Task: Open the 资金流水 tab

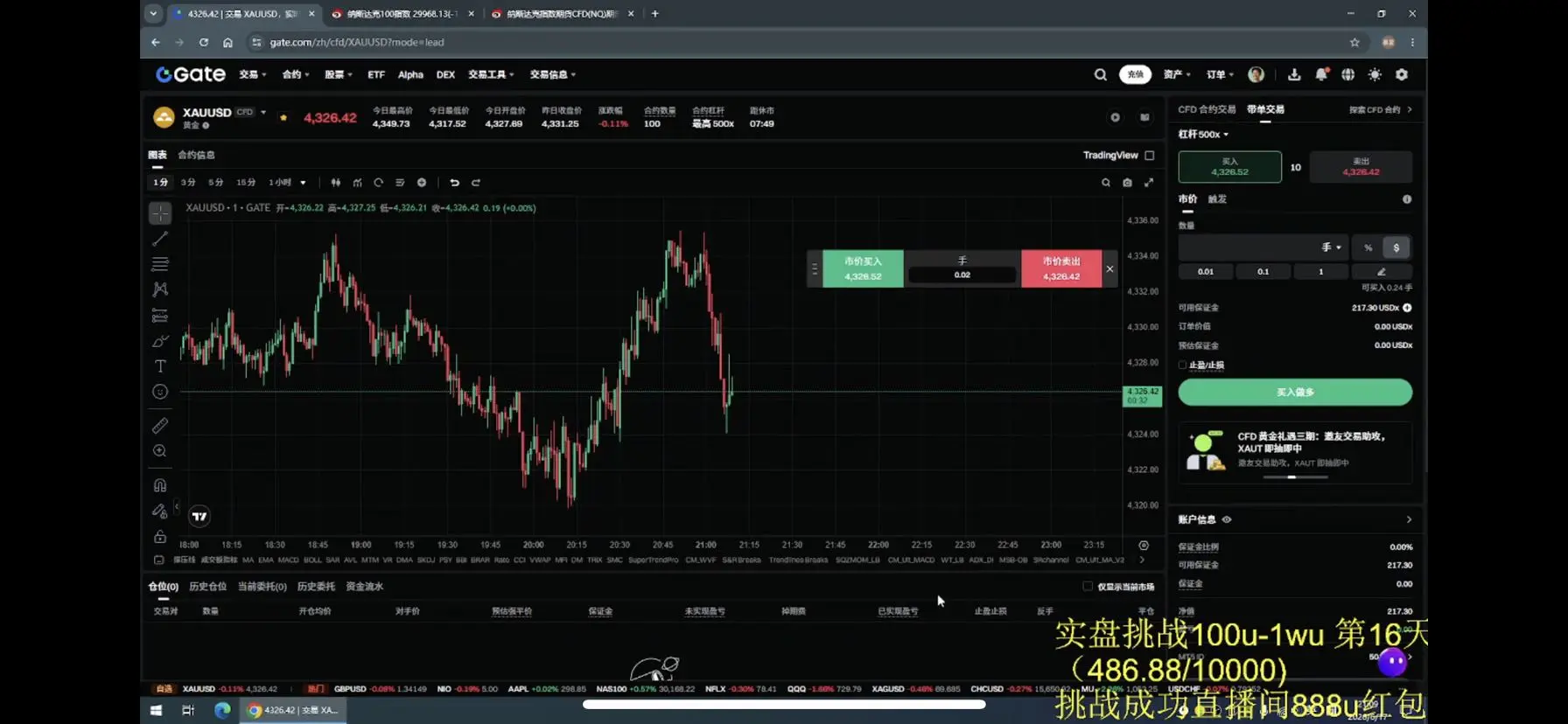Action: click(364, 587)
